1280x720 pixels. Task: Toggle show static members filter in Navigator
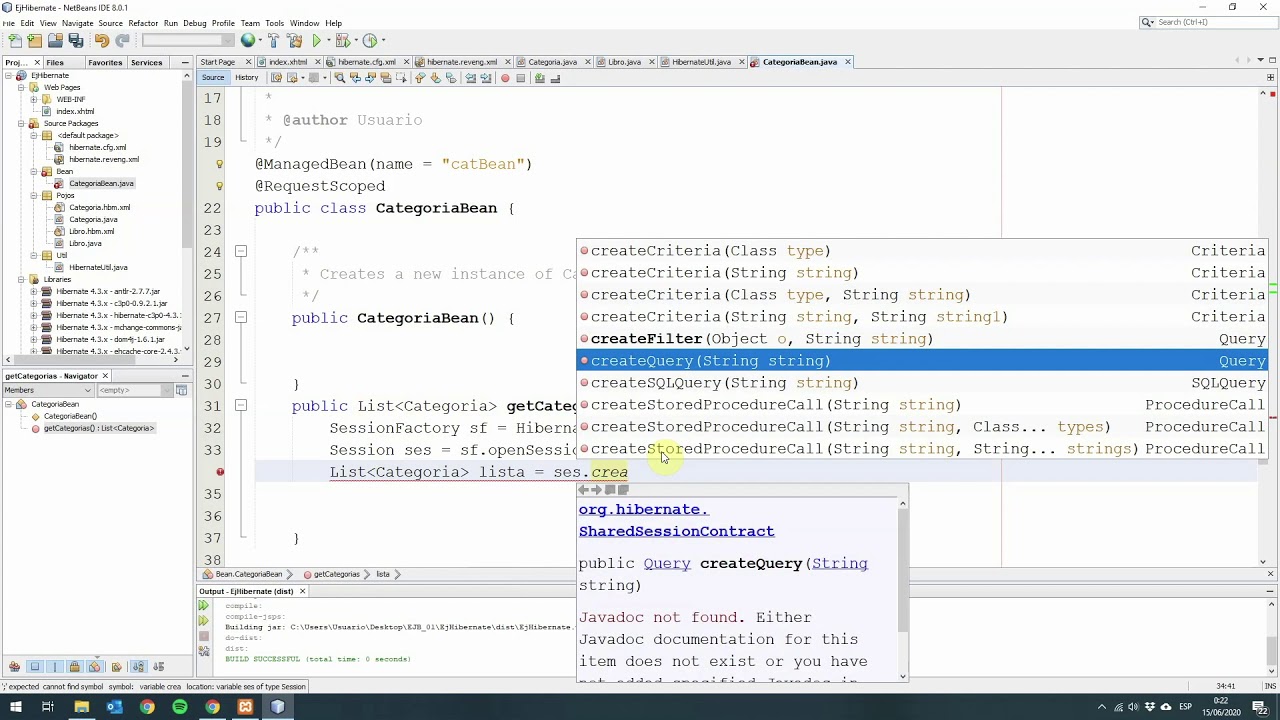(x=55, y=667)
